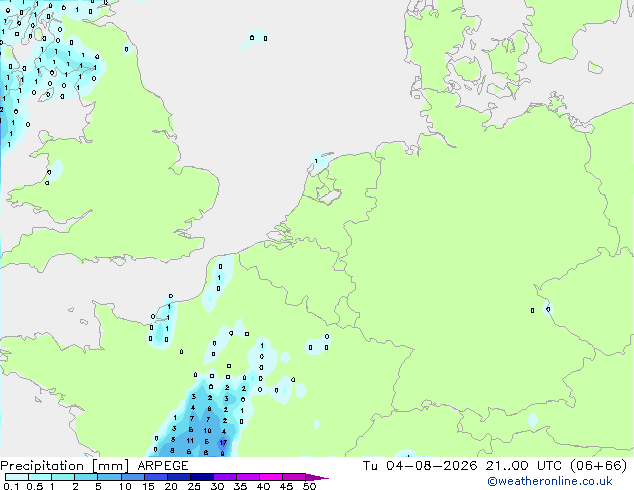Select the 5–10 mm legend color box
This screenshot has height=490, width=634.
[109, 477]
